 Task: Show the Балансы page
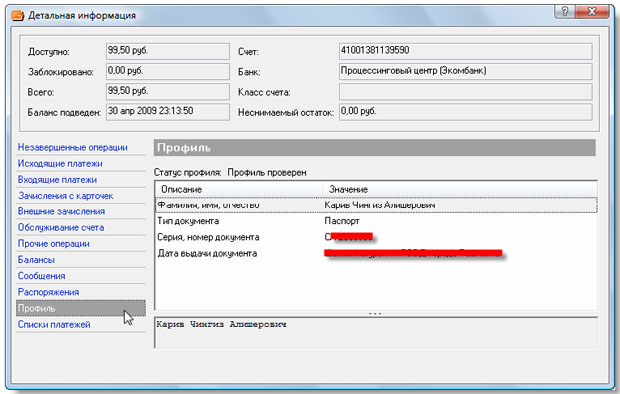36,260
